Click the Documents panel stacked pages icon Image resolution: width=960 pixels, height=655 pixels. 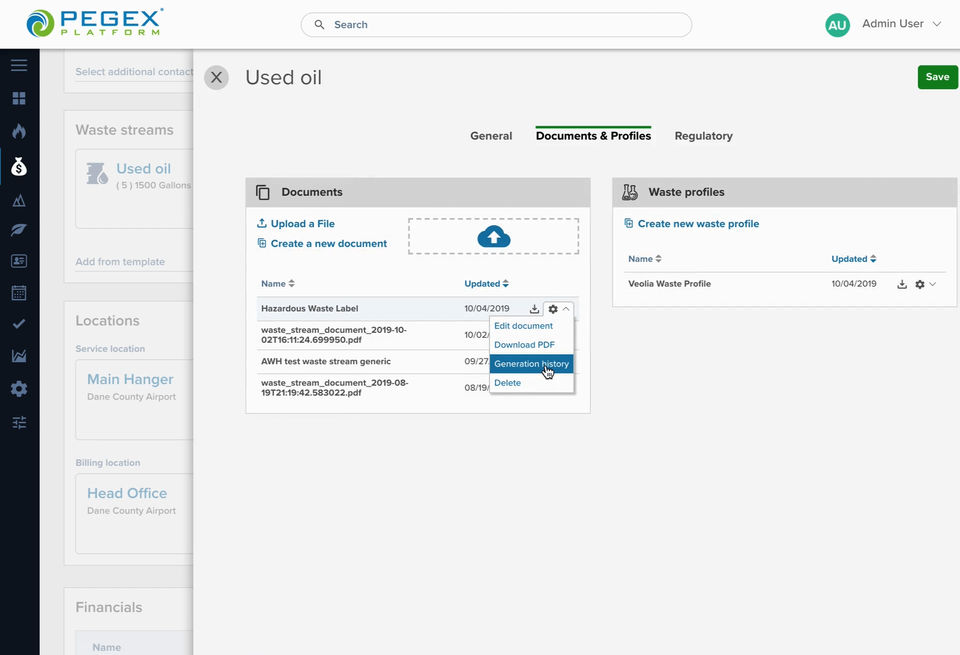tap(263, 192)
